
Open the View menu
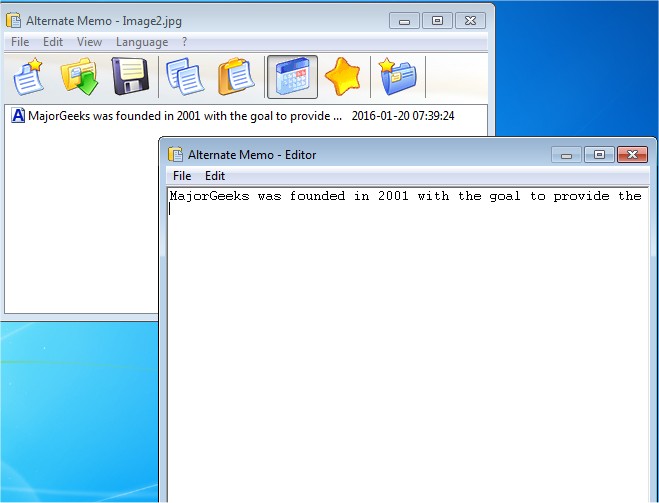[x=89, y=42]
